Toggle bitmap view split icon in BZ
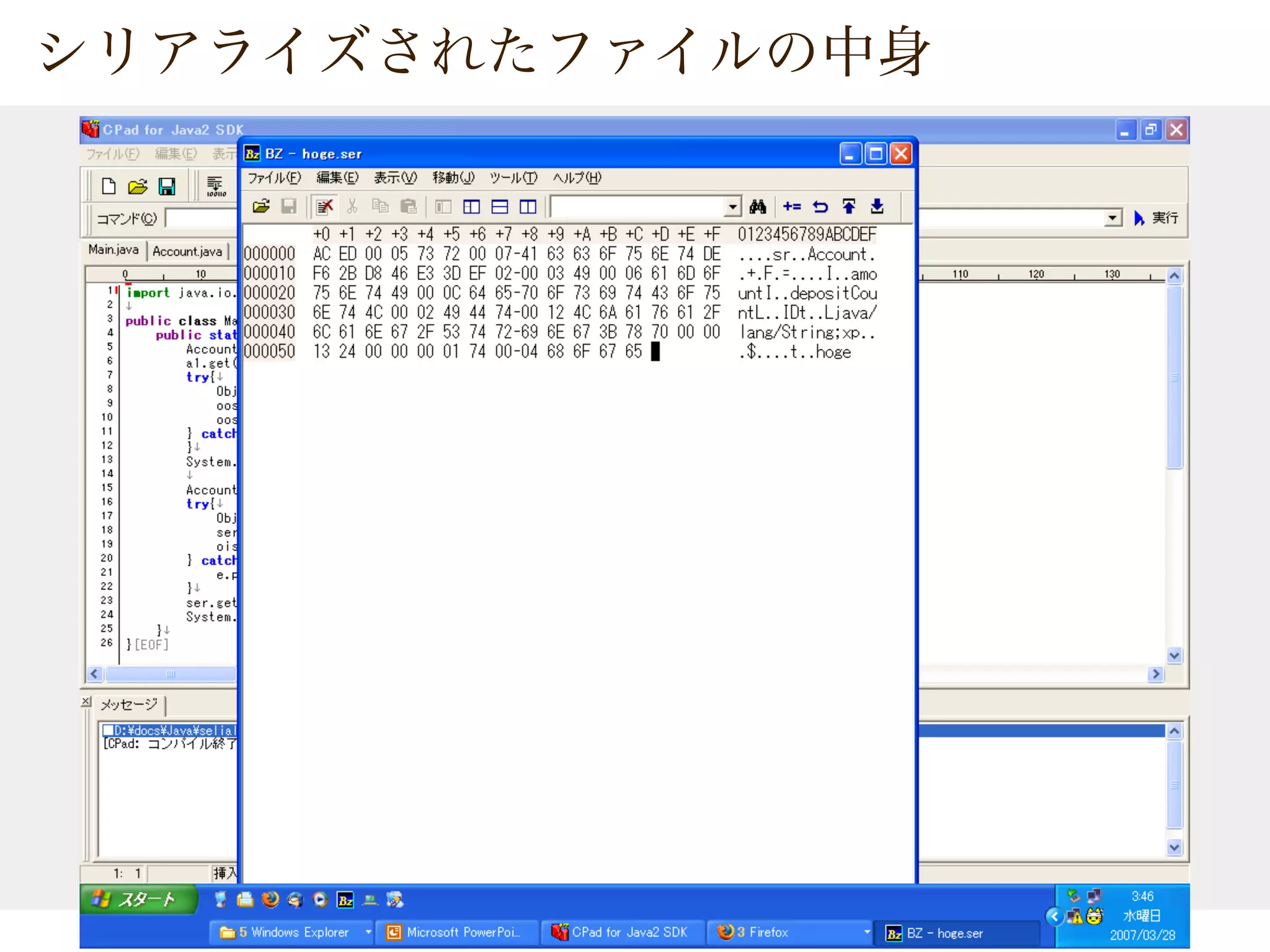The height and width of the screenshot is (952, 1270). 471,206
